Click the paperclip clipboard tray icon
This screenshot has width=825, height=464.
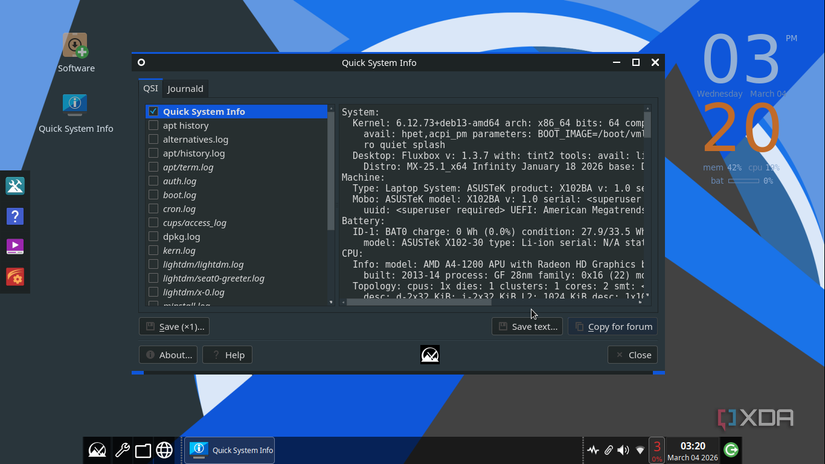608,450
